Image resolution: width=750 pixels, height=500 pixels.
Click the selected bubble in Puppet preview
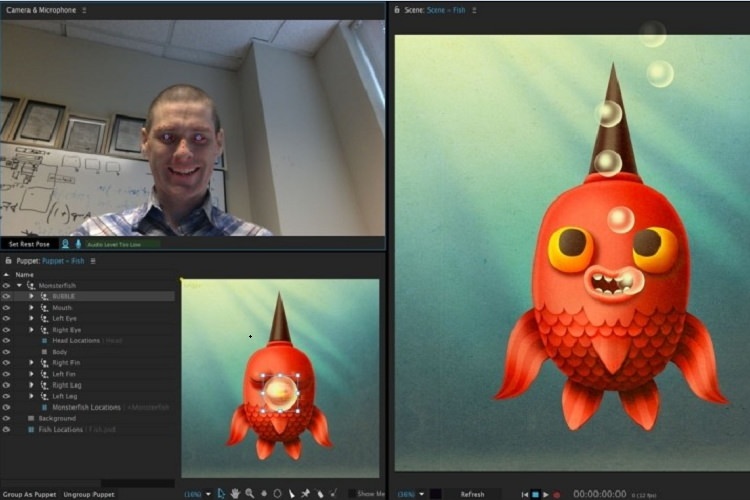281,393
